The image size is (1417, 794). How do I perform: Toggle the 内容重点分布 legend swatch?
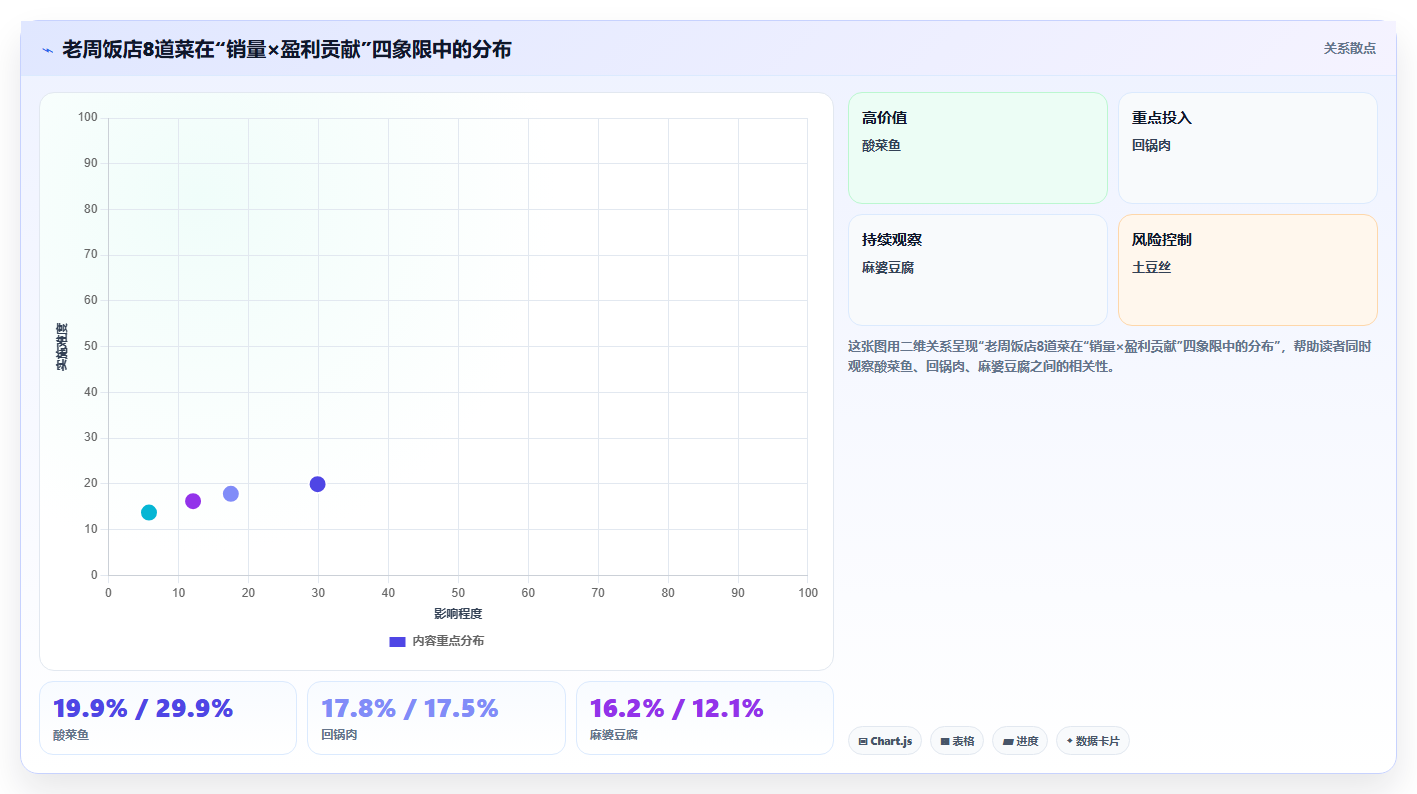[397, 641]
